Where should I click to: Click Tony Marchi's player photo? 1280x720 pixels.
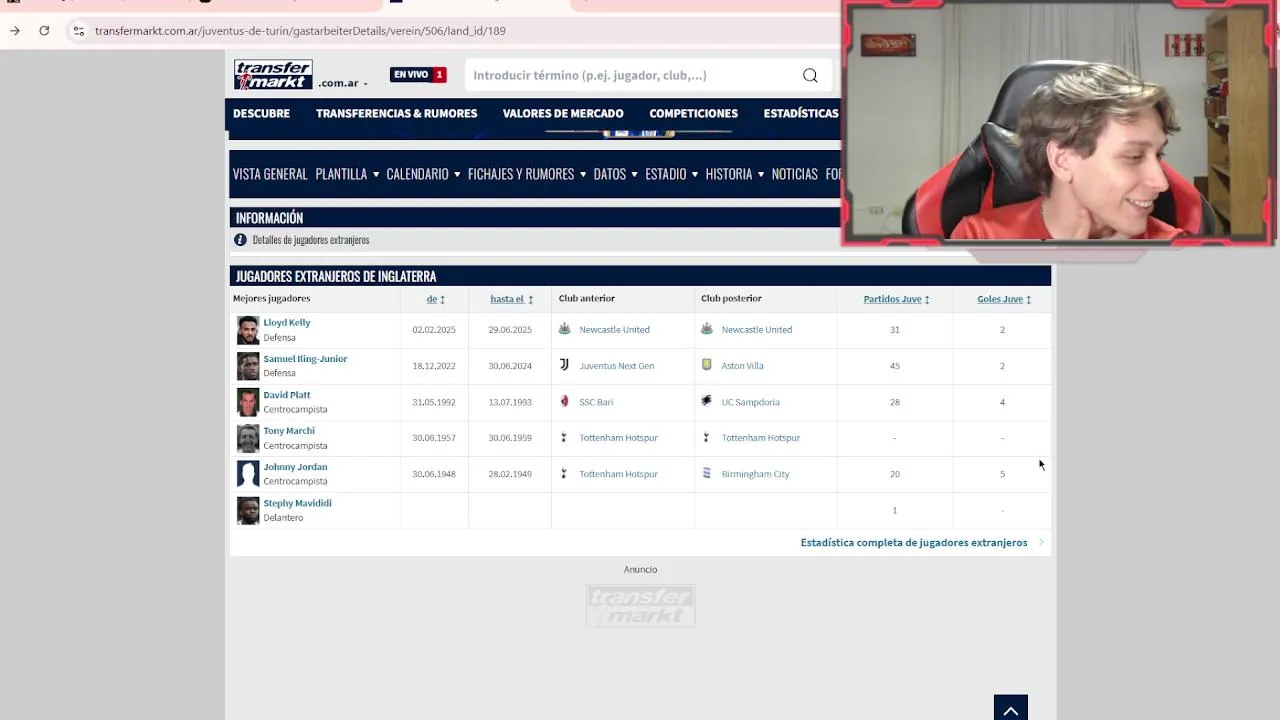pos(248,438)
